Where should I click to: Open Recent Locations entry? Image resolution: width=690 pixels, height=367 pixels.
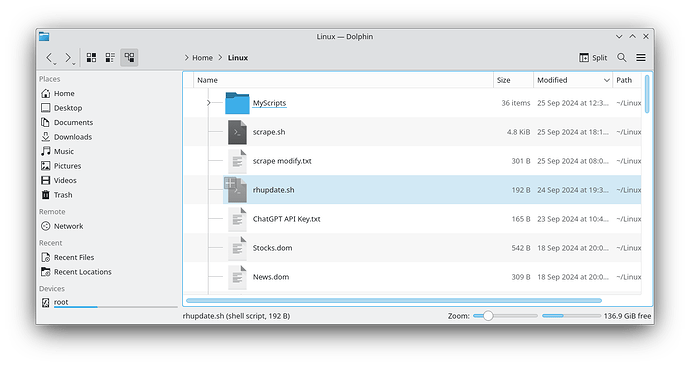point(83,272)
